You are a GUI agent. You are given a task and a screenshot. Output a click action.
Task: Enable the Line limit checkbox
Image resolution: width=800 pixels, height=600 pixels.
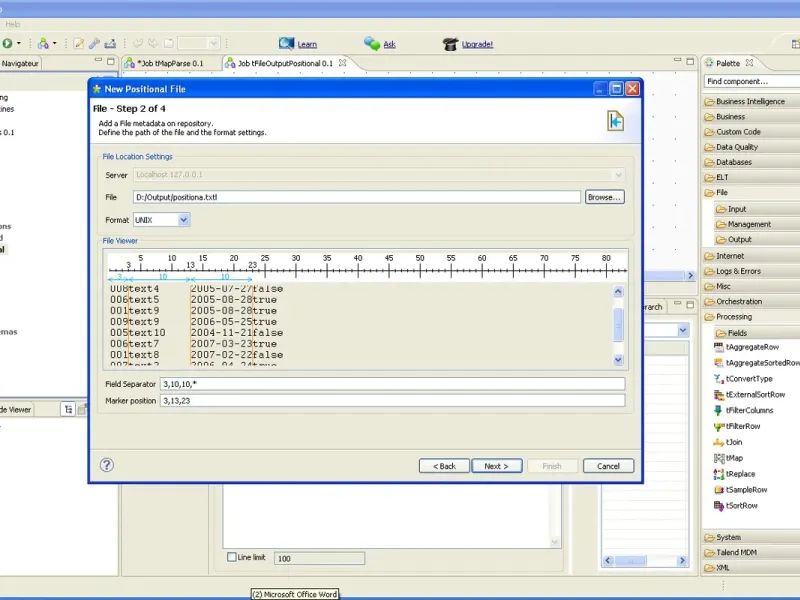coord(232,557)
